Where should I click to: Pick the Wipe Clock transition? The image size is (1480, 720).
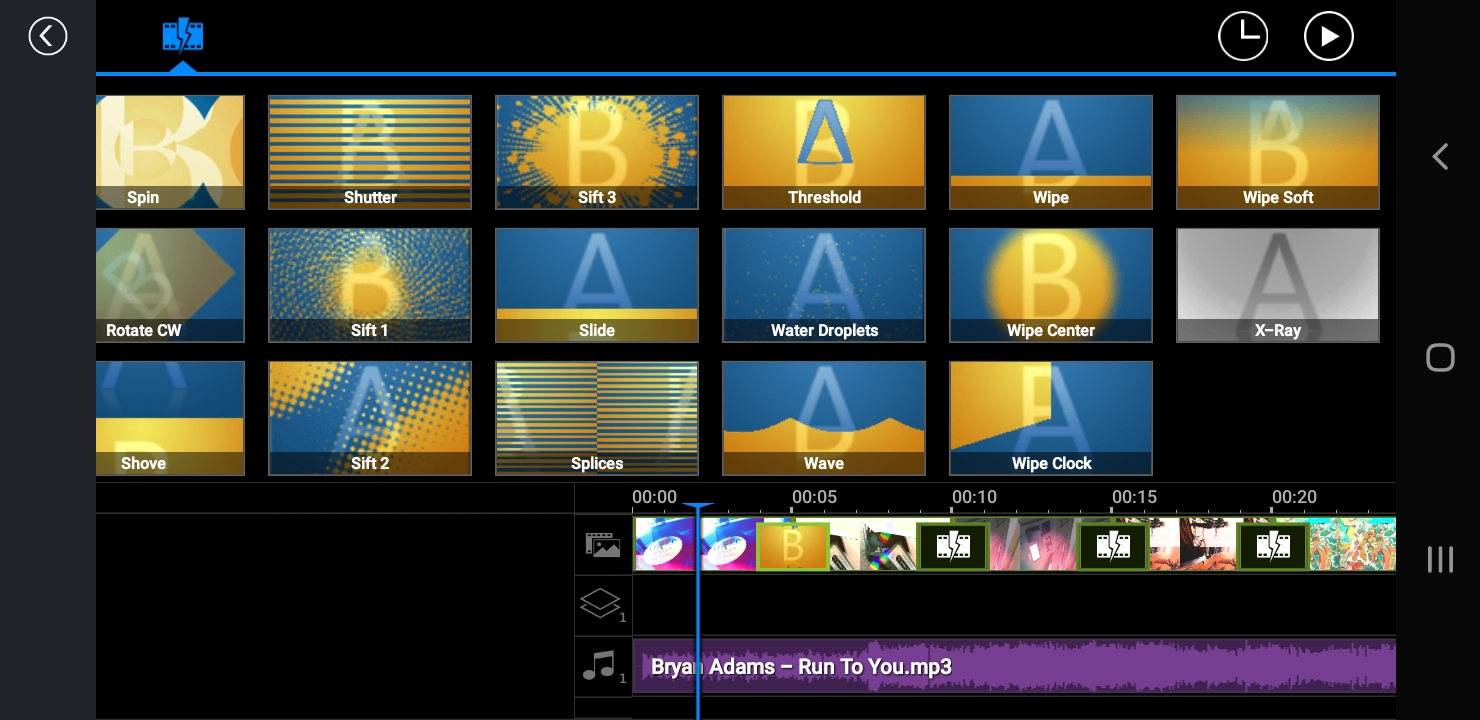(x=1050, y=418)
